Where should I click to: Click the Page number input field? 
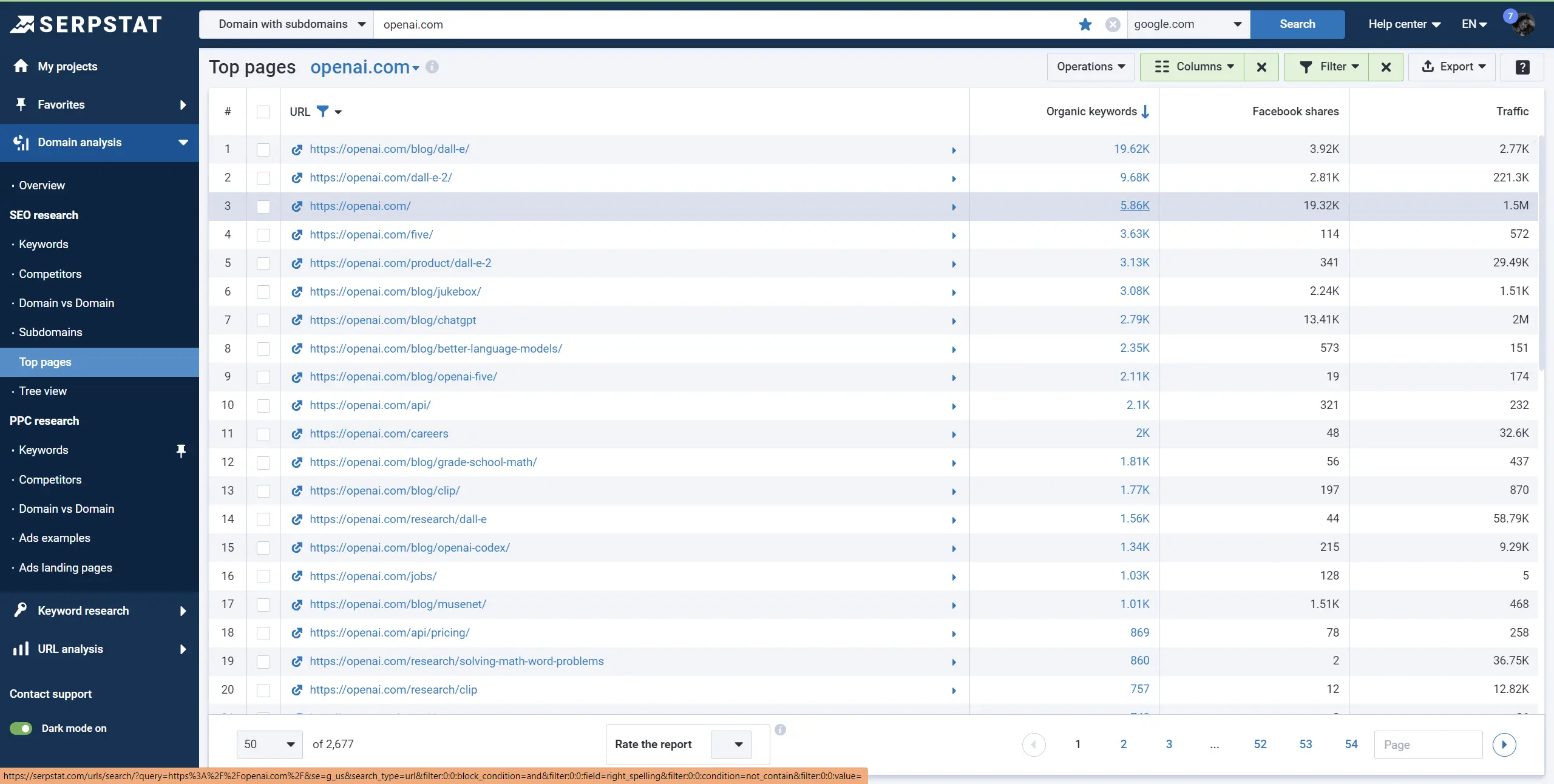tap(1428, 745)
